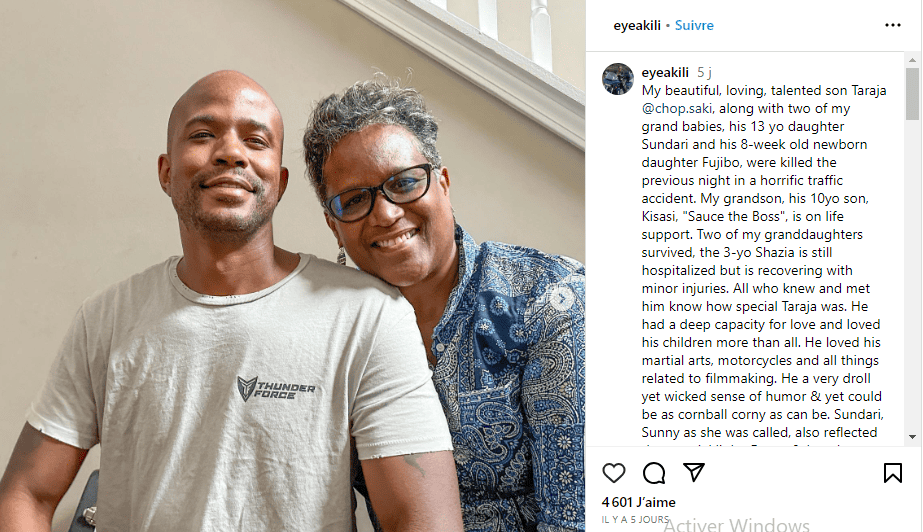923x532 pixels.
Task: Open comments via the speech bubble icon
Action: point(654,473)
